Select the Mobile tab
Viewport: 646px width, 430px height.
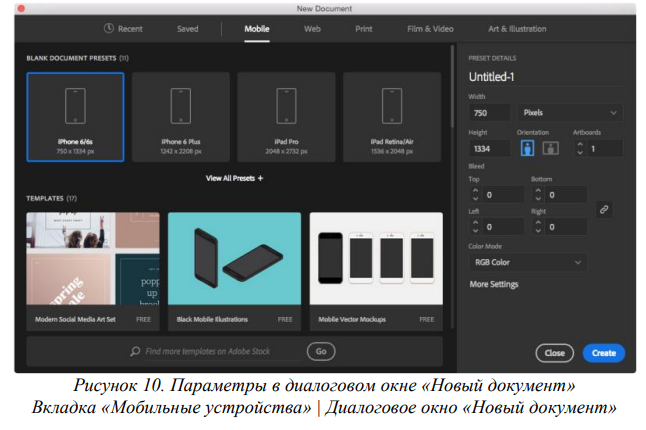pos(257,29)
